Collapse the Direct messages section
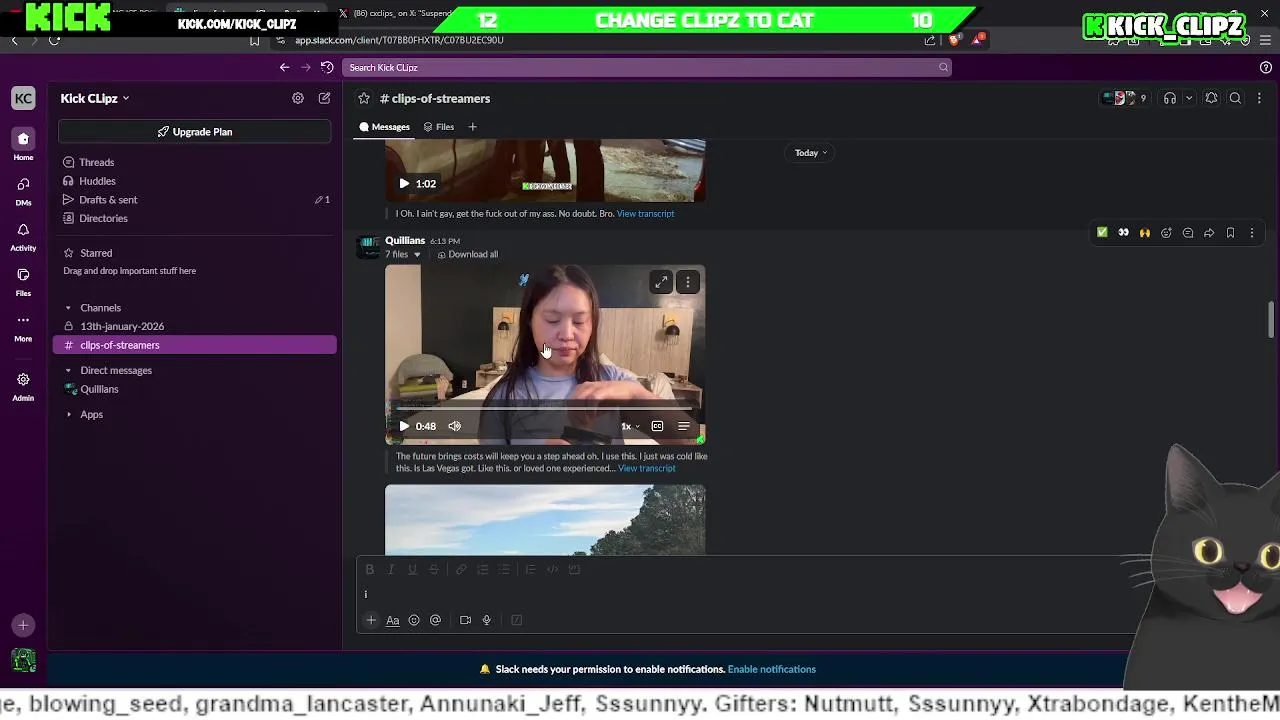Viewport: 1280px width, 720px height. click(68, 370)
